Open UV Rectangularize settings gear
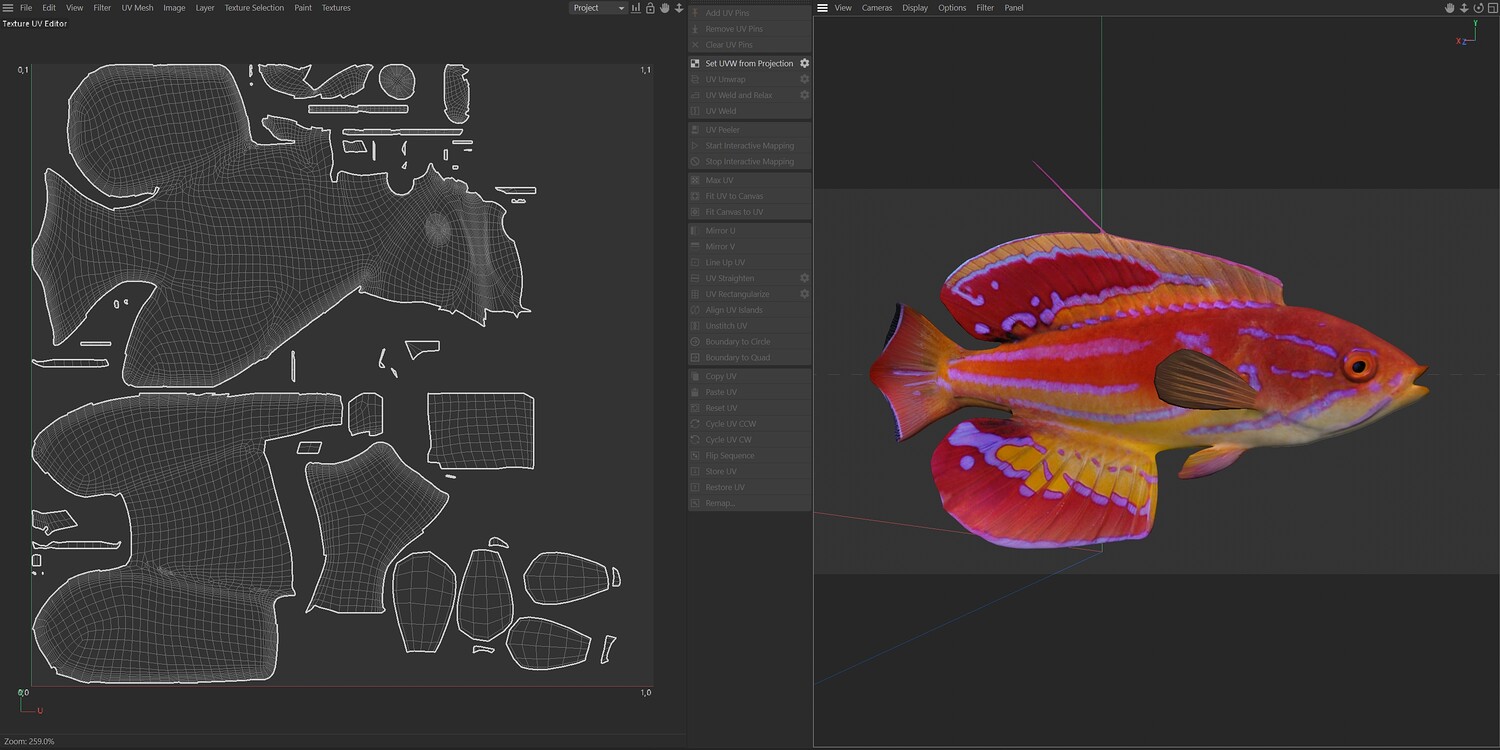Viewport: 1500px width, 750px height. tap(804, 294)
